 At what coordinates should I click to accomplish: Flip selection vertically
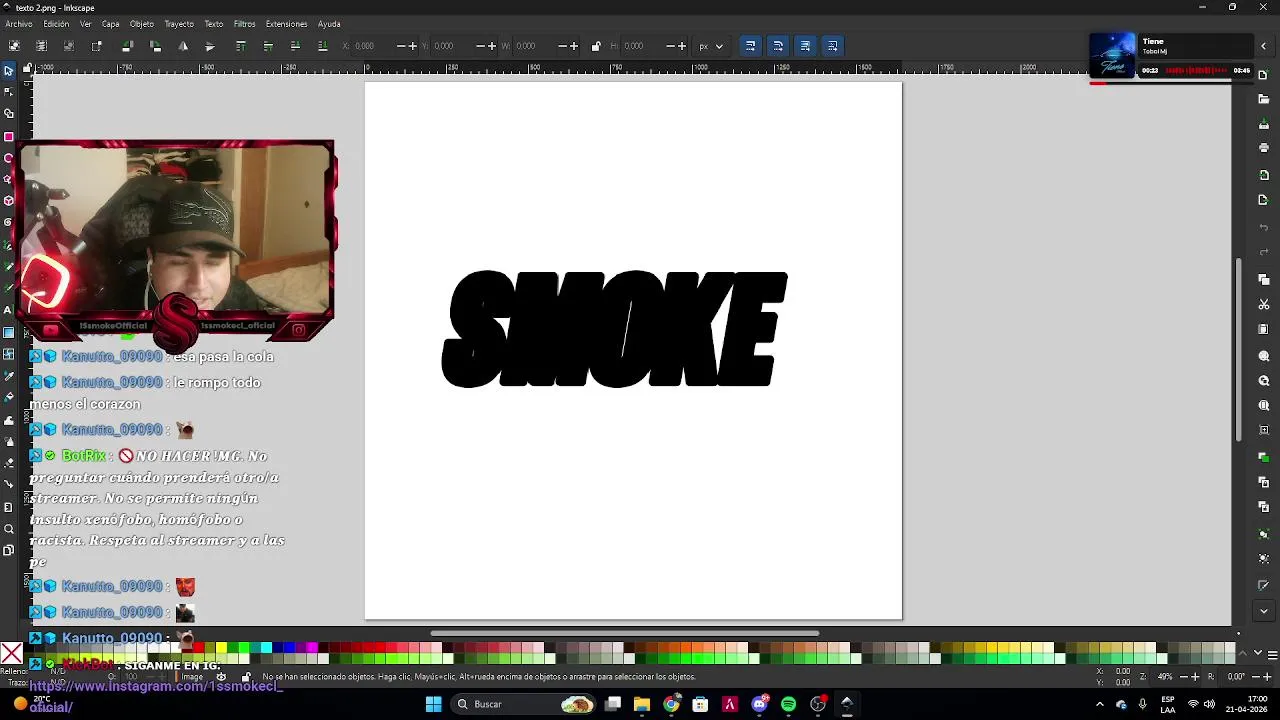pyautogui.click(x=210, y=46)
